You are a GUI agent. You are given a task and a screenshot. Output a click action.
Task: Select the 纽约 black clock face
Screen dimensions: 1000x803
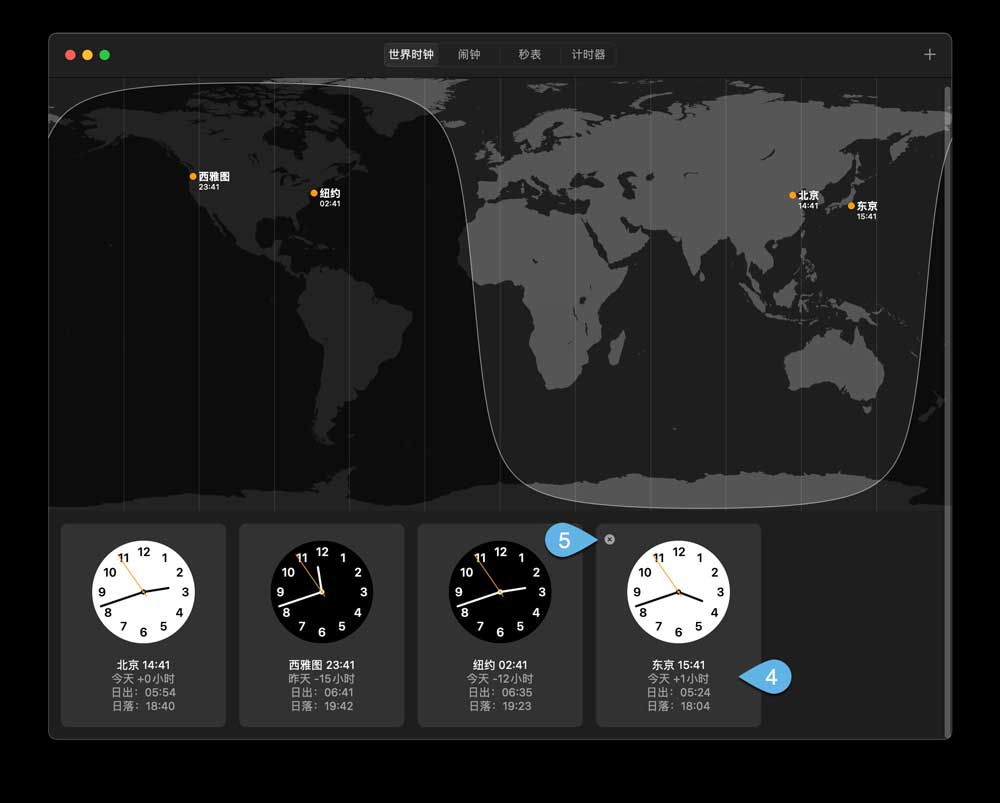click(500, 592)
